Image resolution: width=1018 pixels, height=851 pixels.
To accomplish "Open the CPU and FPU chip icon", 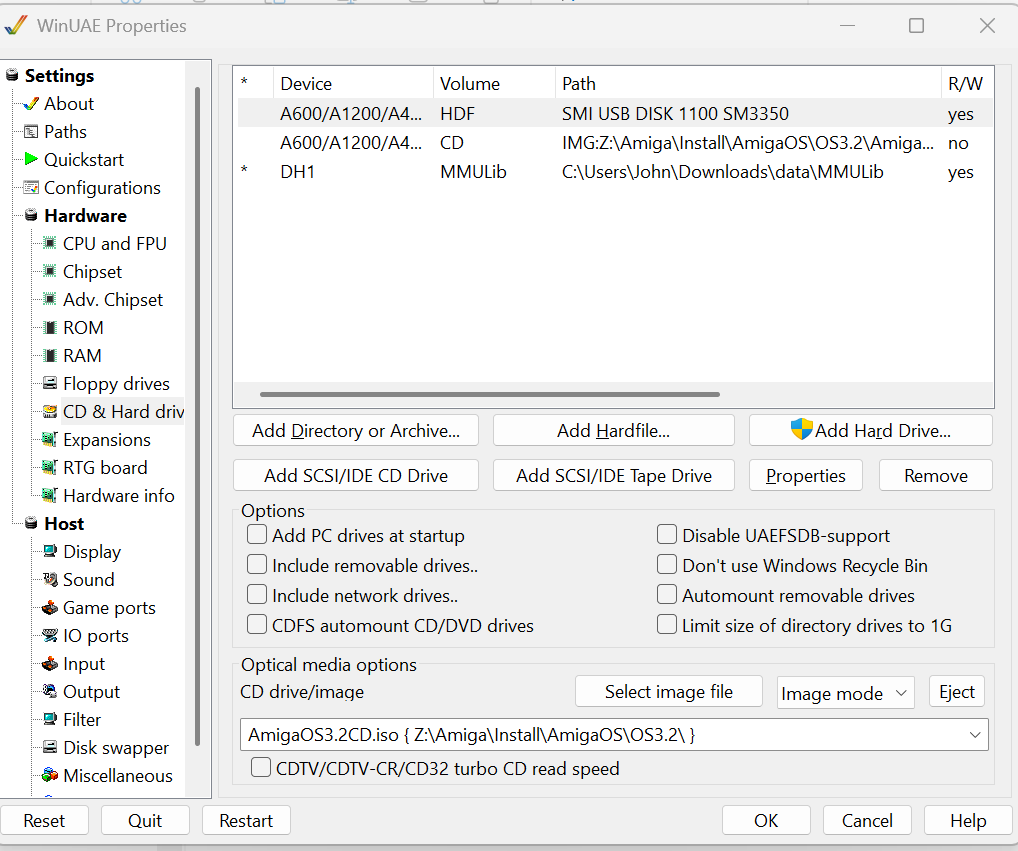I will pyautogui.click(x=49, y=243).
